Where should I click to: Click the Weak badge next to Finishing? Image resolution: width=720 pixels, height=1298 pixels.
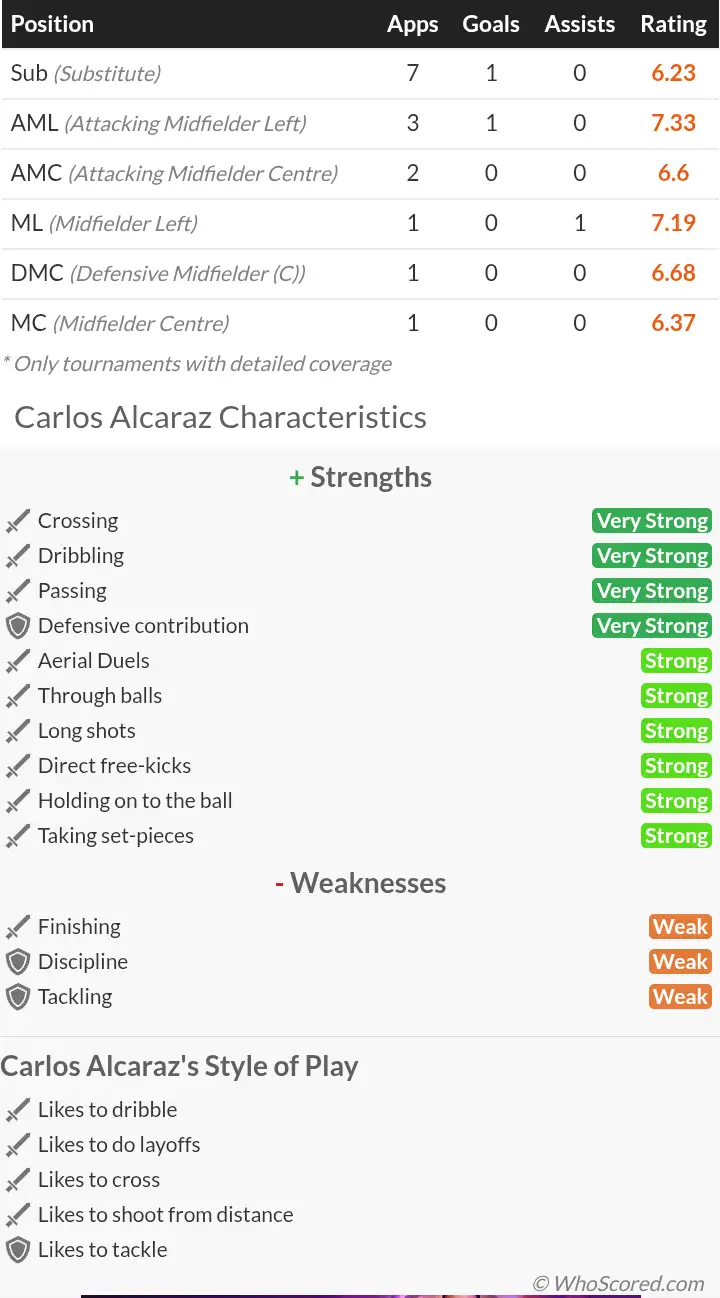pos(680,927)
